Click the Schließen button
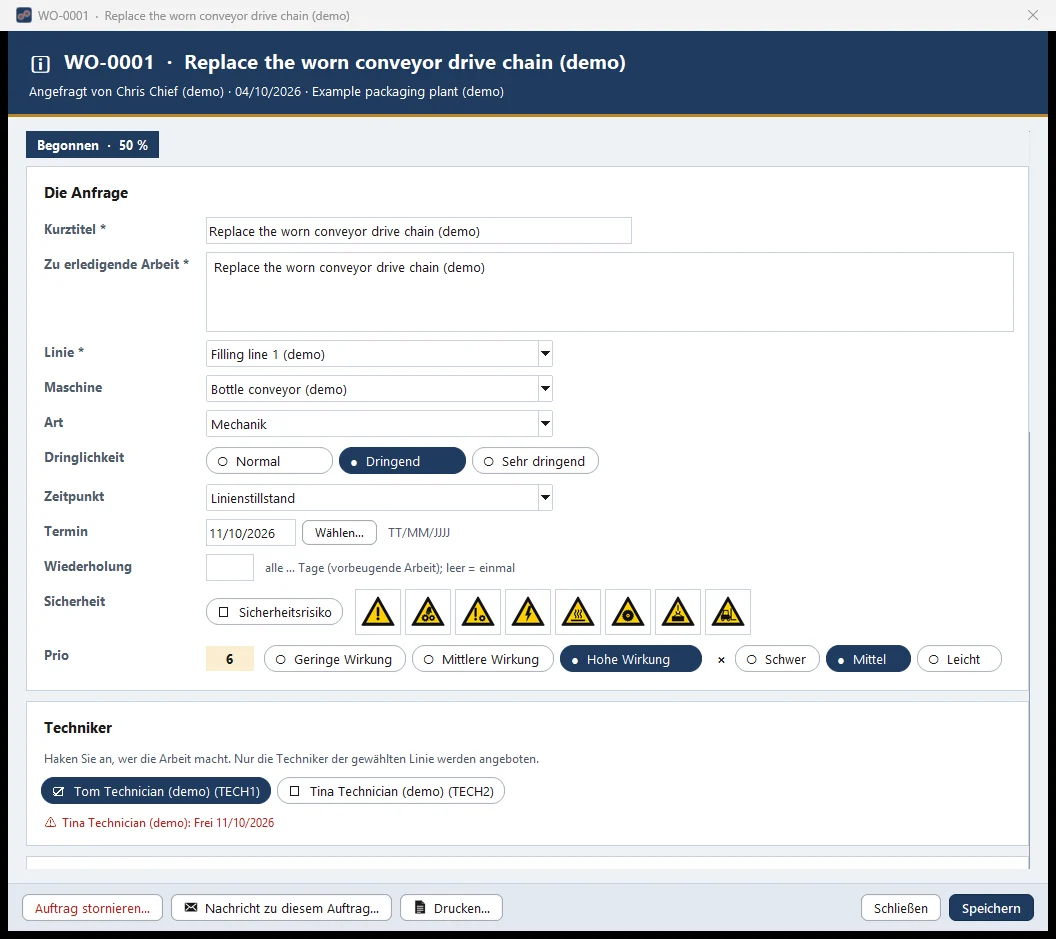Screen dimensions: 1056x939 pos(900,908)
